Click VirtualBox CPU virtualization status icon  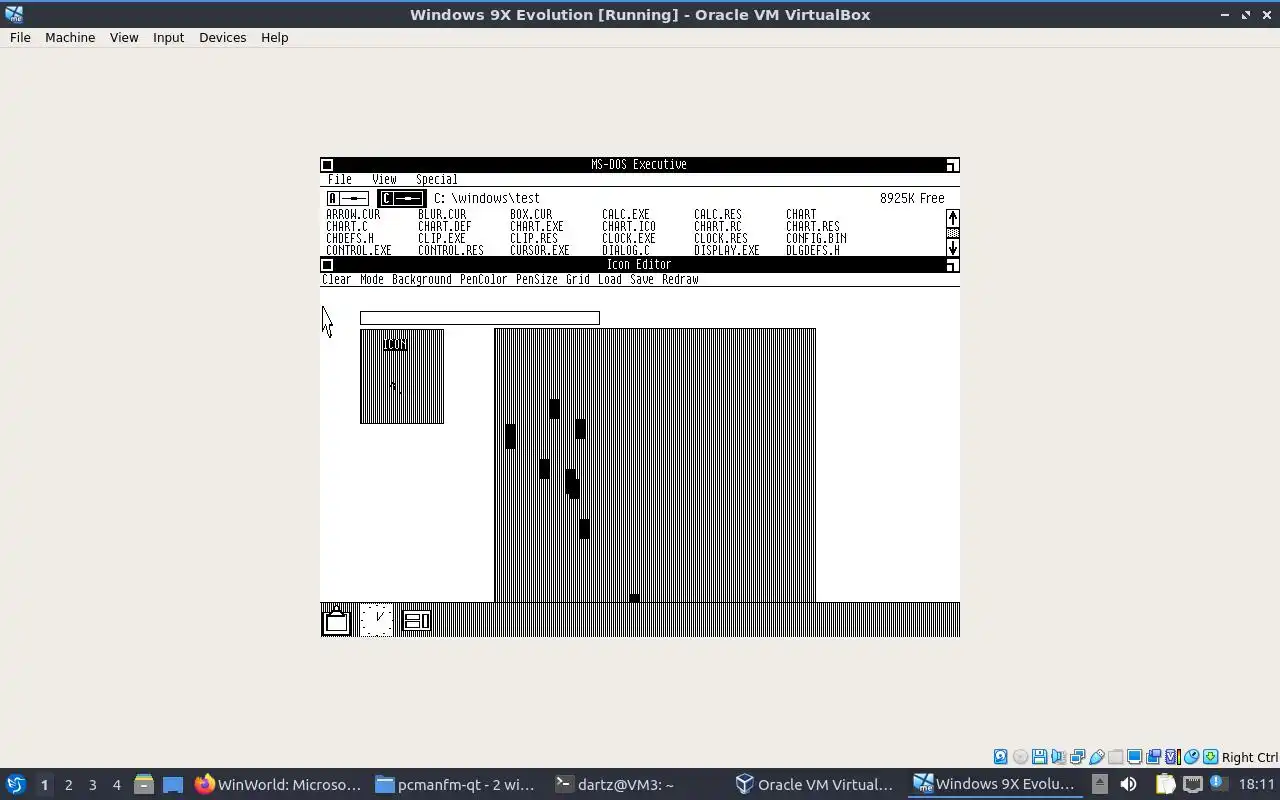click(x=1172, y=757)
